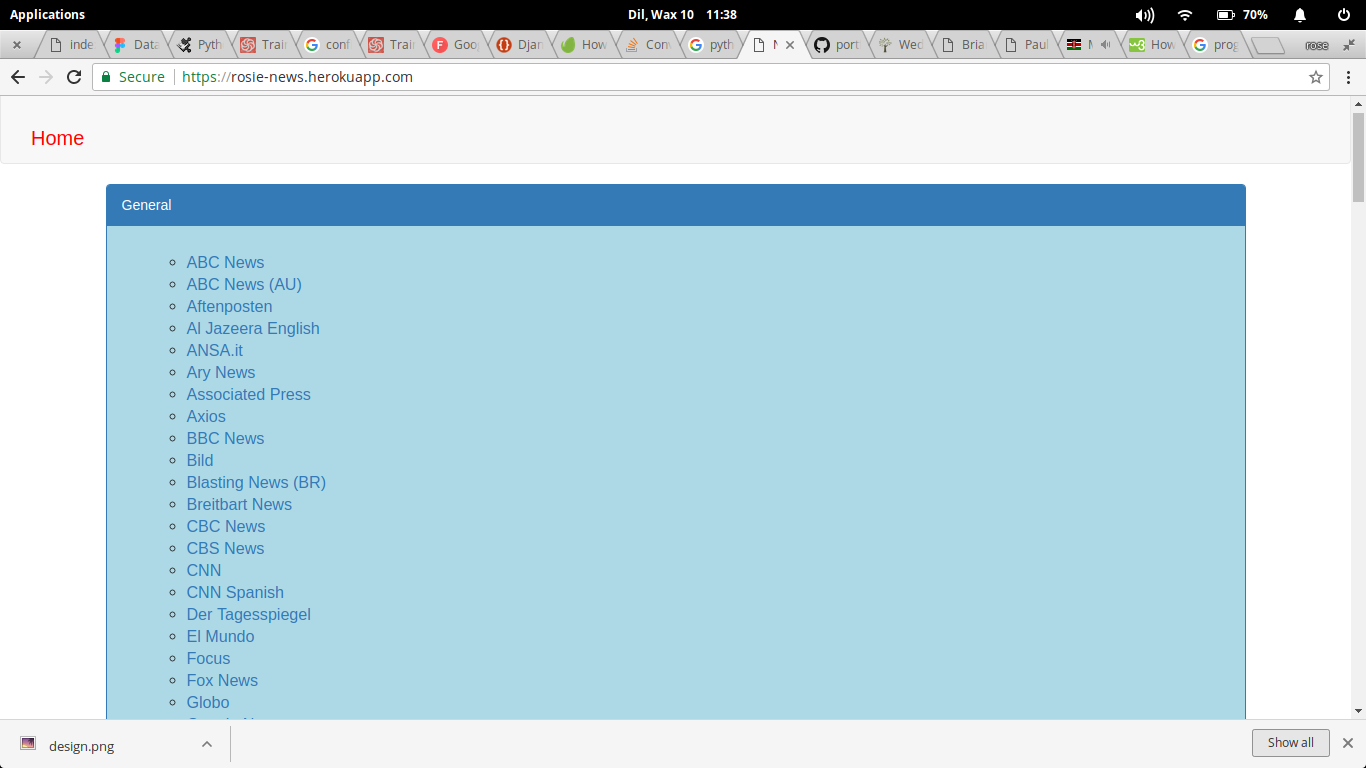Click the page's vertical scrollbar thumb
The width and height of the screenshot is (1366, 768).
tap(1358, 157)
